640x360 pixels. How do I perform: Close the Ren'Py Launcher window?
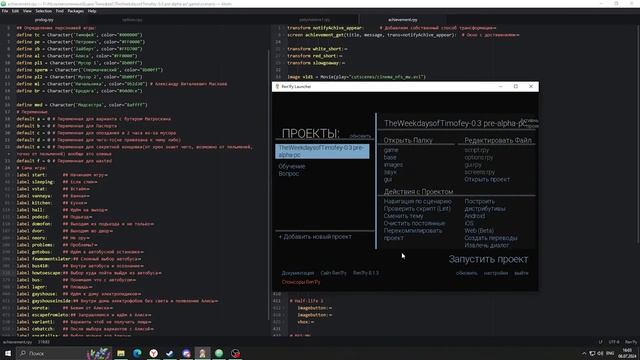[x=531, y=87]
